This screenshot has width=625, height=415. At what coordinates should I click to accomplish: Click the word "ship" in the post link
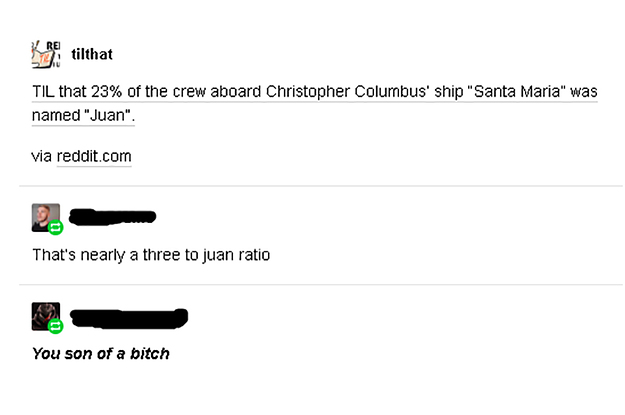pos(443,92)
